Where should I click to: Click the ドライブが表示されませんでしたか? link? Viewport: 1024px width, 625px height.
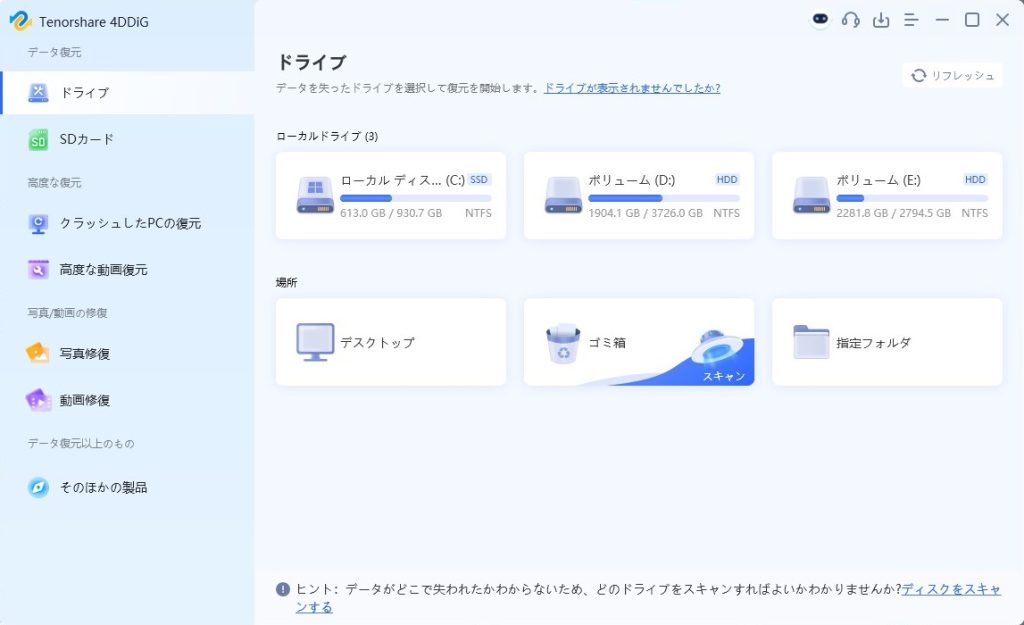(631, 88)
